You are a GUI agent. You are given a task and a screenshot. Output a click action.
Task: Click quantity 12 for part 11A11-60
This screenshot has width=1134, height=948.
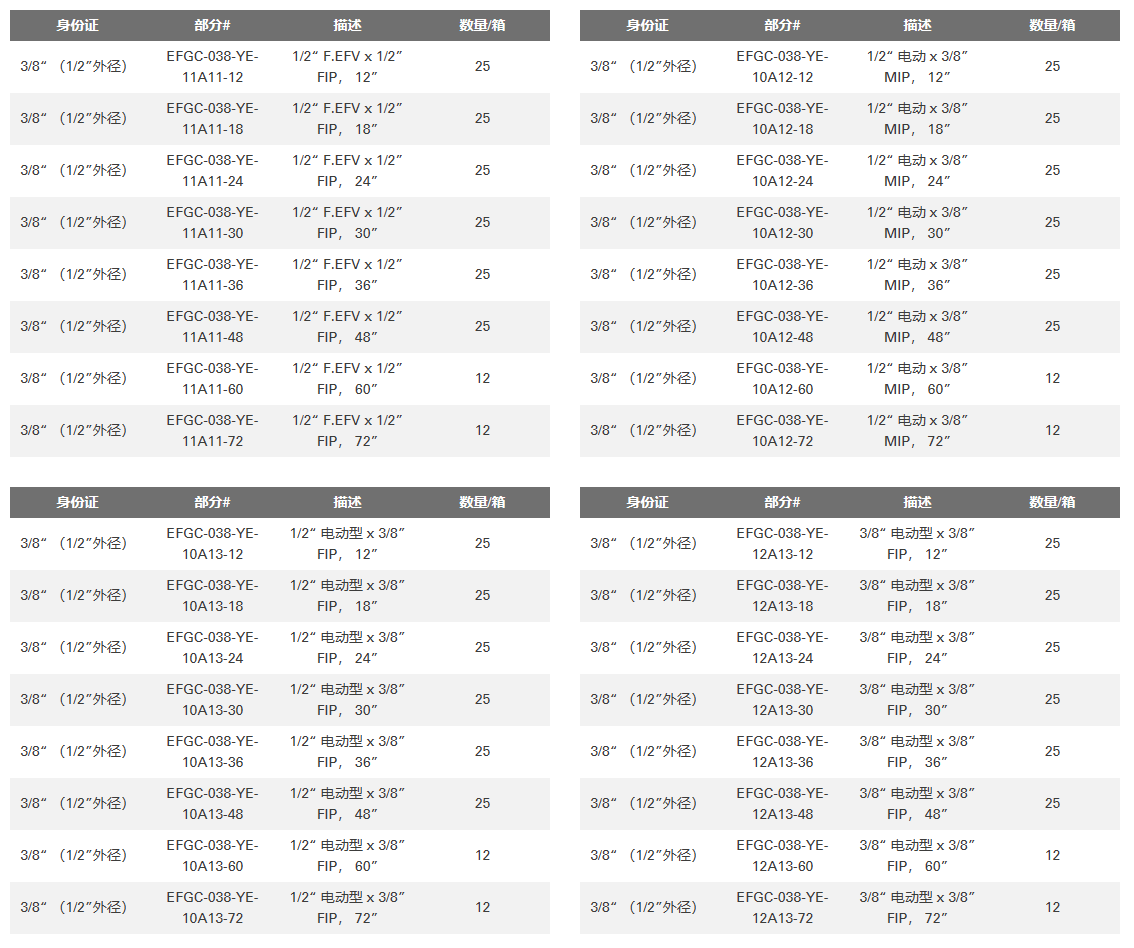(482, 379)
